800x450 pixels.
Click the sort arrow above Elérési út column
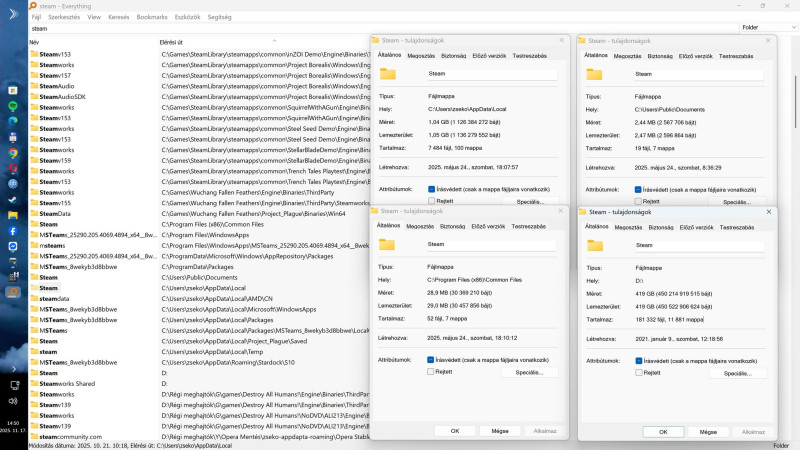point(274,40)
